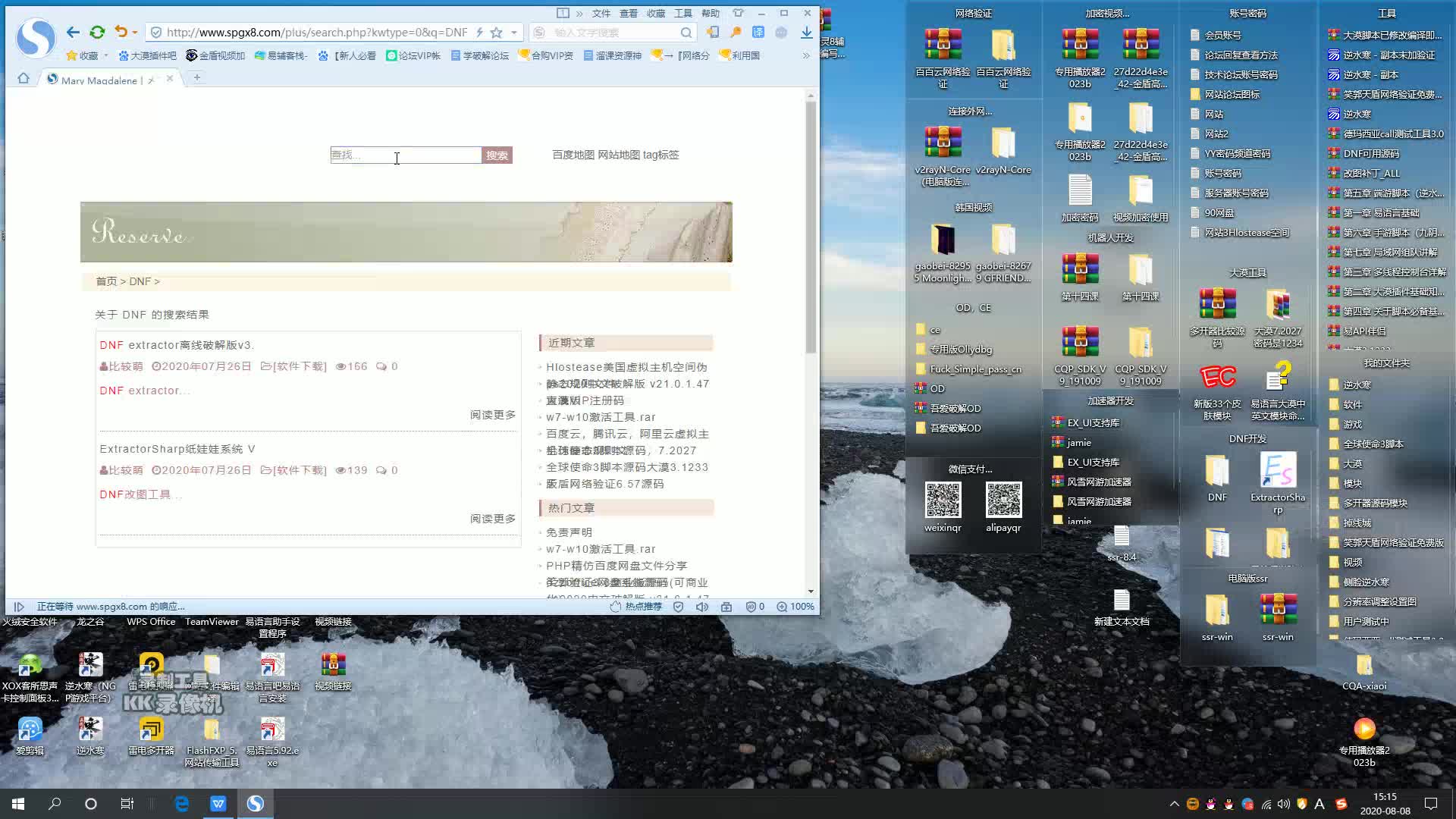Image resolution: width=1456 pixels, height=819 pixels.
Task: Click the translate icon in browser toolbar
Action: tap(758, 32)
